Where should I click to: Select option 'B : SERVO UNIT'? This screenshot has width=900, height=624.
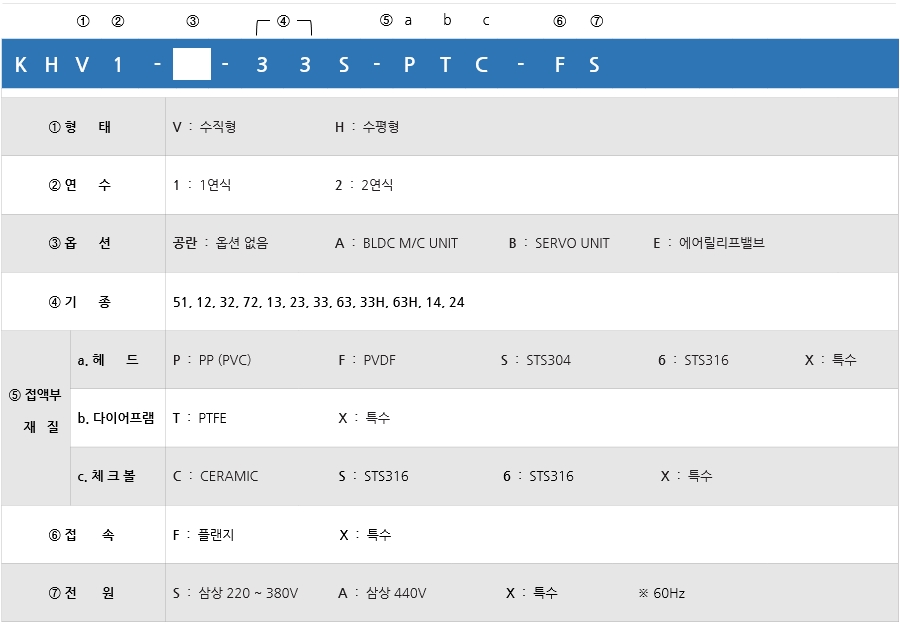pyautogui.click(x=558, y=243)
